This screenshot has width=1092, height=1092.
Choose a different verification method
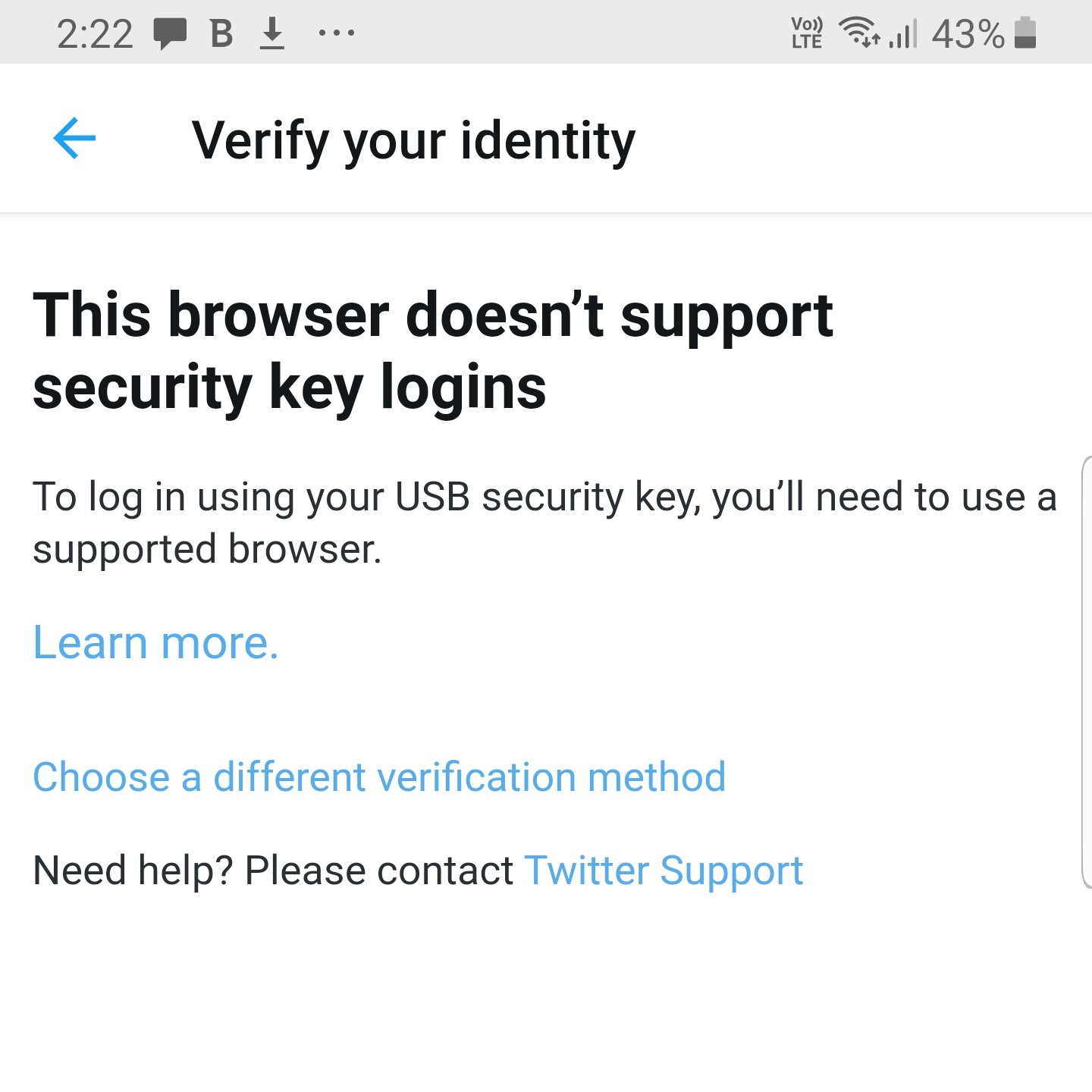[379, 777]
